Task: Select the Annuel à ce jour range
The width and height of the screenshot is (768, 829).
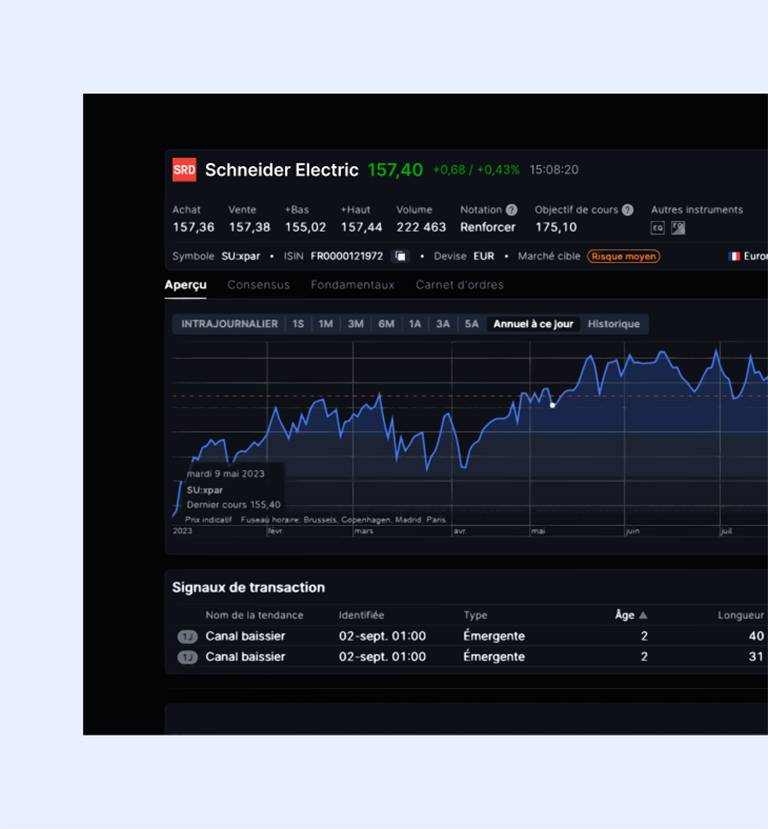Action: [x=533, y=324]
